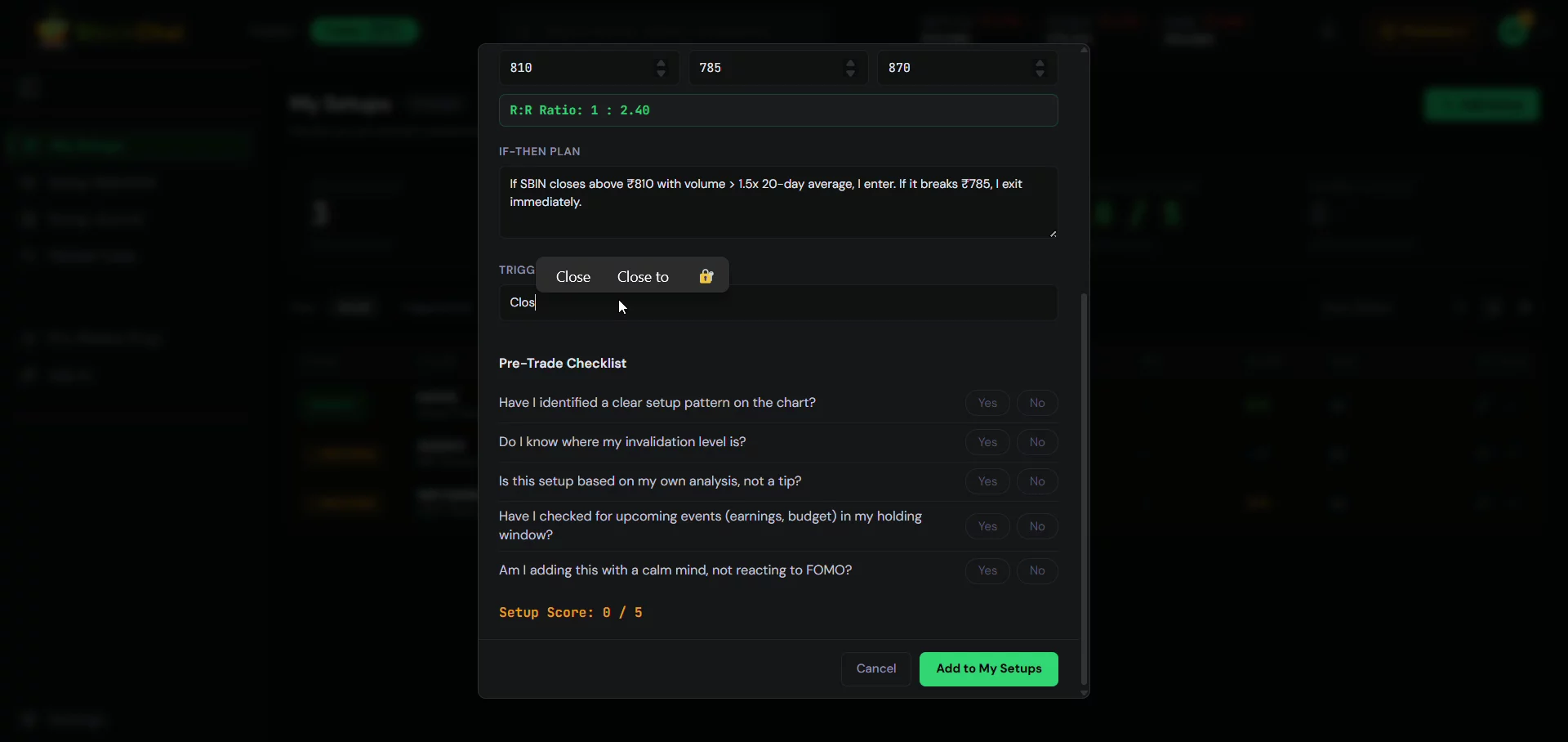Click the lock icon in the suggestion popup
Screen dimensions: 1568x742
[706, 277]
